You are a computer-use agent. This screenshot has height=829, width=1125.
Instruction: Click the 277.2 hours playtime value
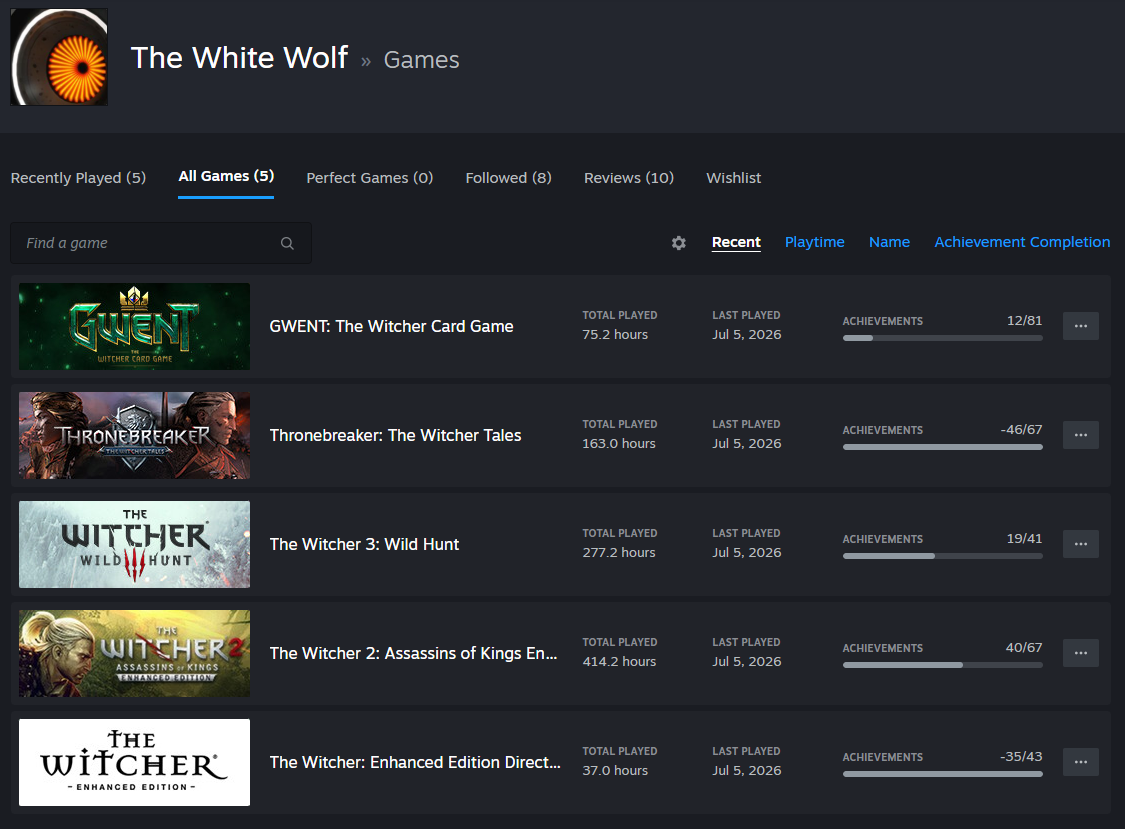pos(618,553)
